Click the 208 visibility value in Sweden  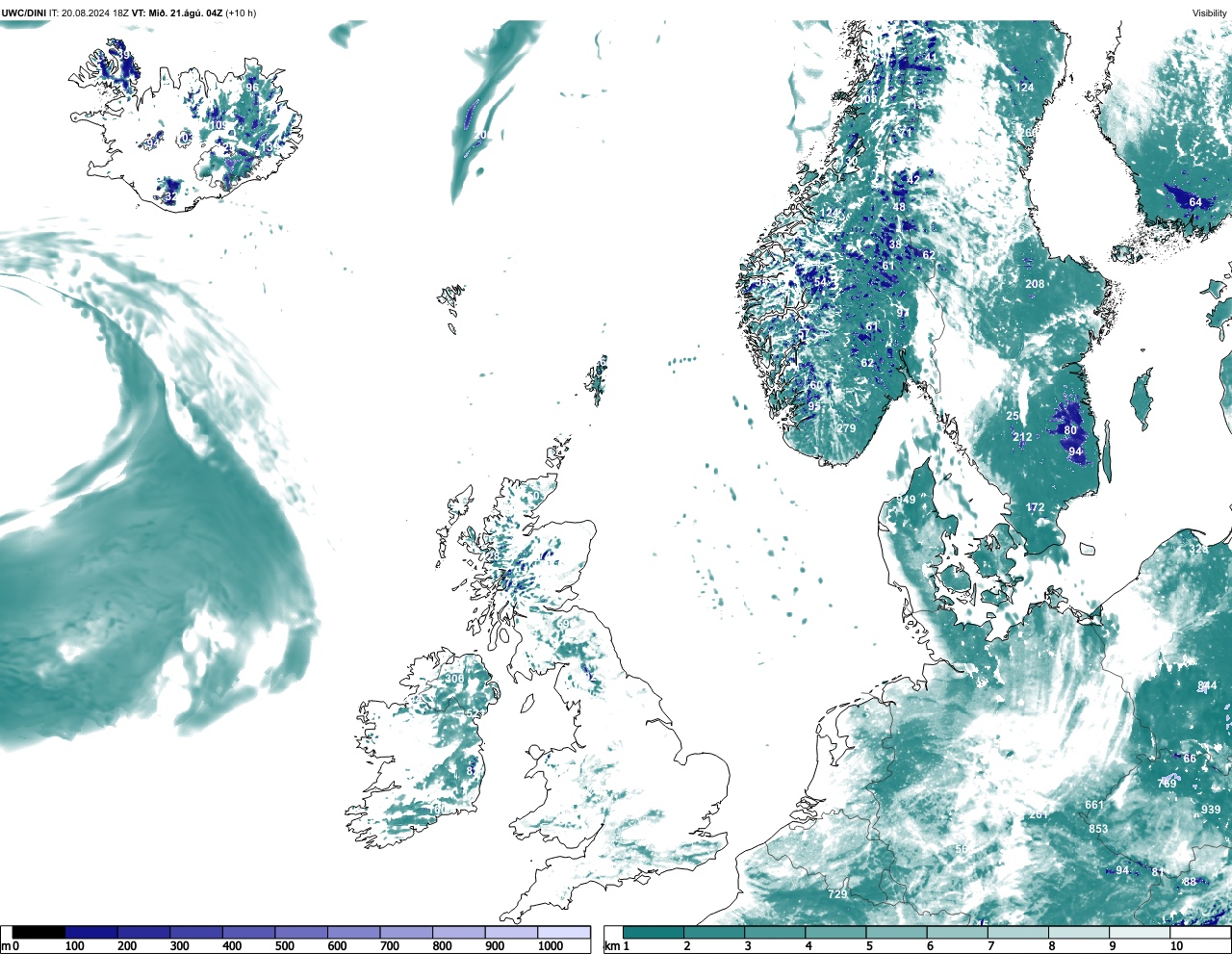[x=1035, y=284]
